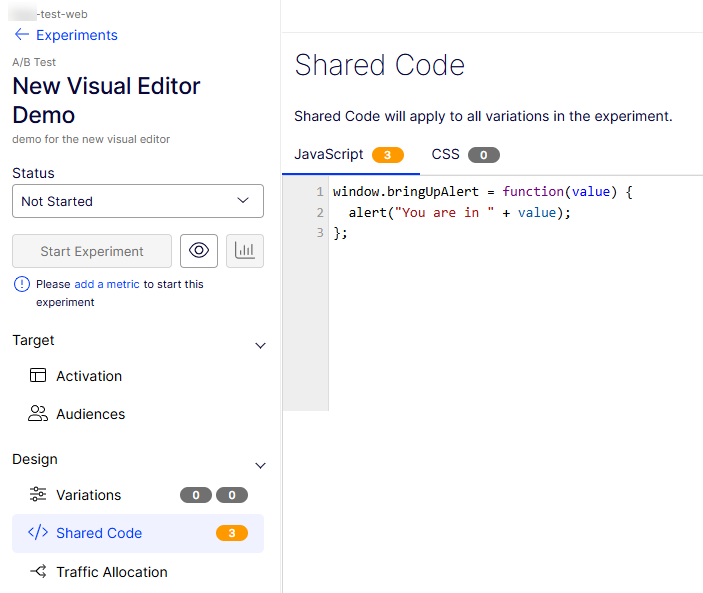
Task: Follow the 'add a metric' link
Action: tap(107, 284)
